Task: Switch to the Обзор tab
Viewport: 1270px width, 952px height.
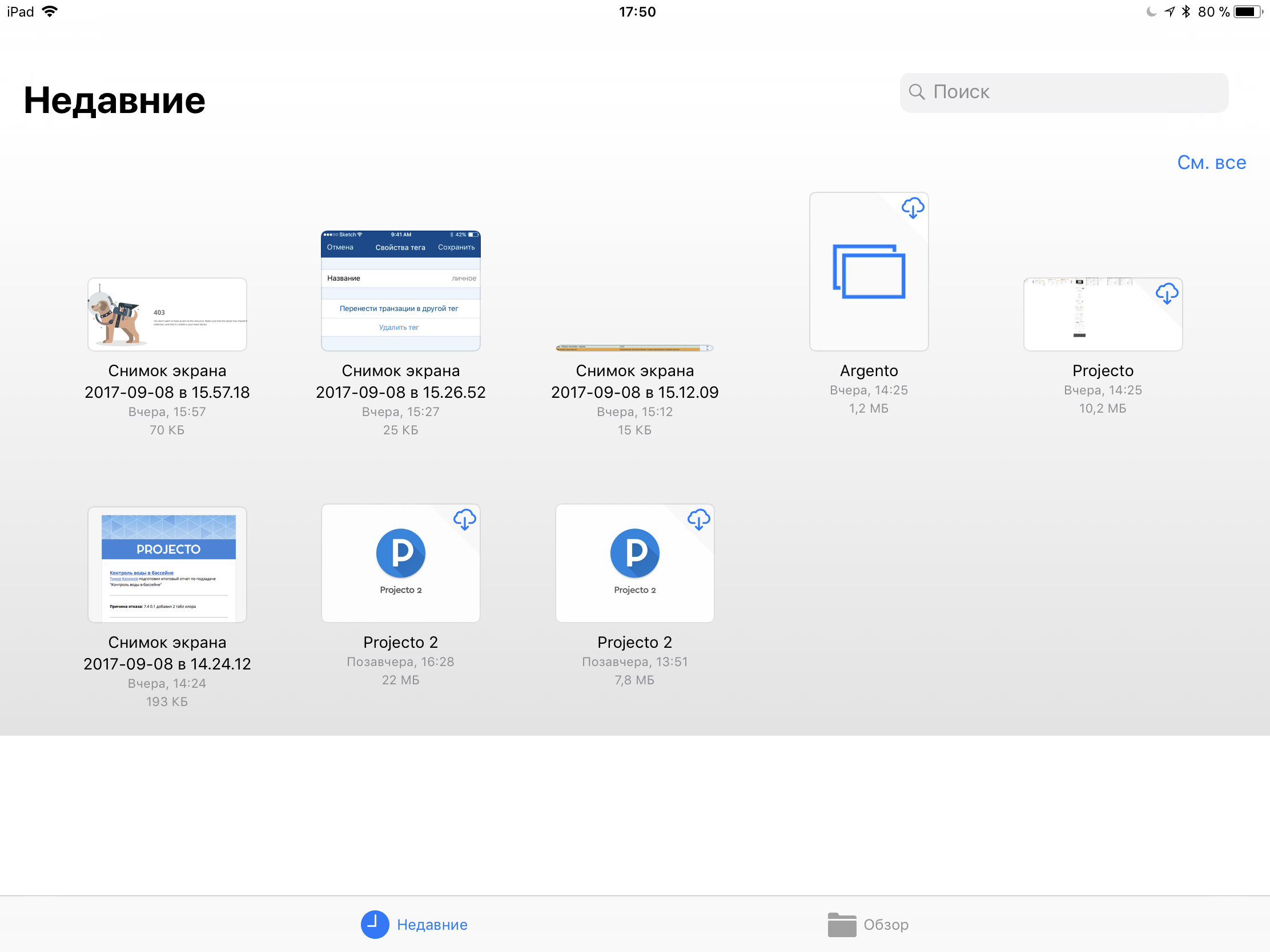Action: point(885,925)
